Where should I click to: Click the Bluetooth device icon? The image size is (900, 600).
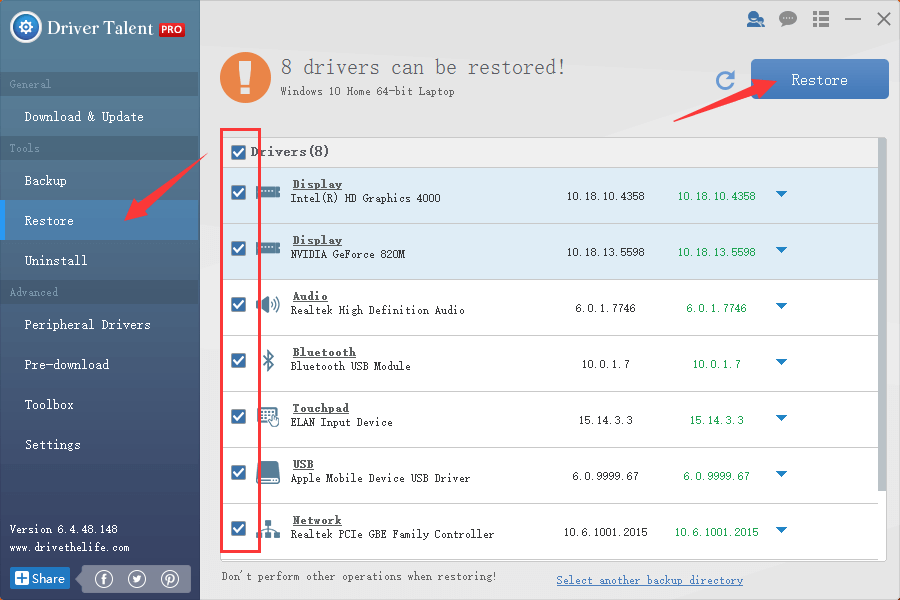(268, 361)
